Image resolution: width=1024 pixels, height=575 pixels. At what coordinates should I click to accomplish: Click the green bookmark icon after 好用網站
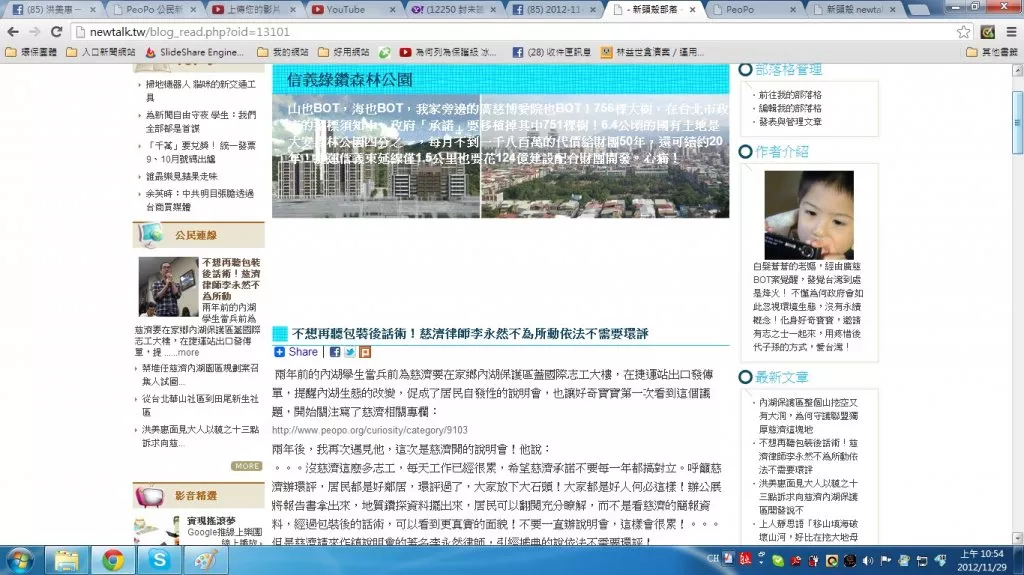[x=385, y=52]
